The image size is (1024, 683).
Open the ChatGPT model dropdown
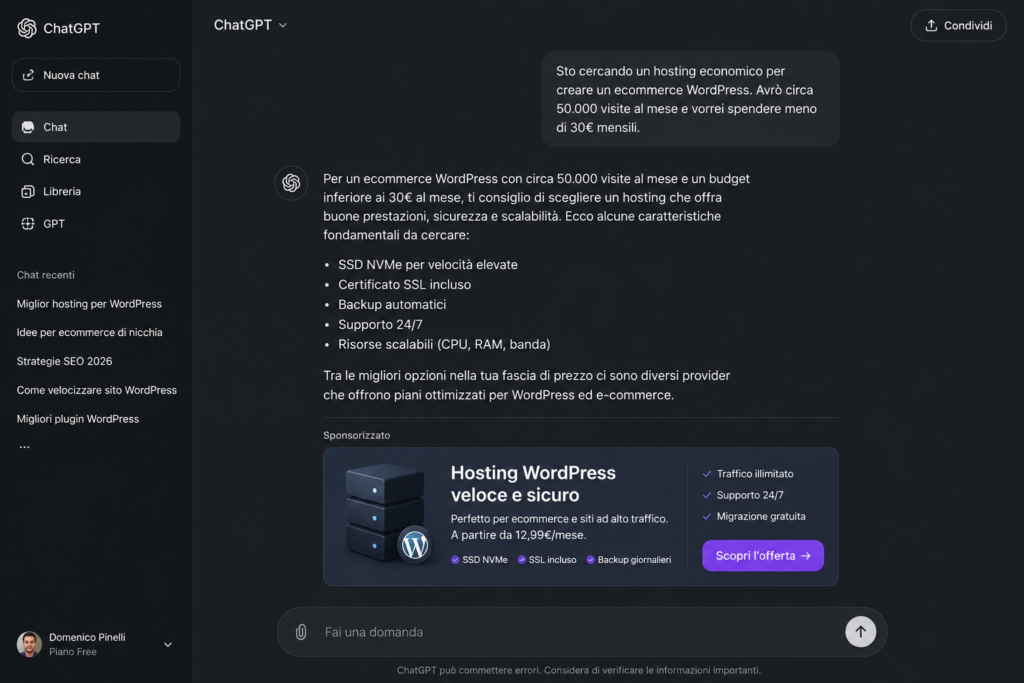coord(250,25)
